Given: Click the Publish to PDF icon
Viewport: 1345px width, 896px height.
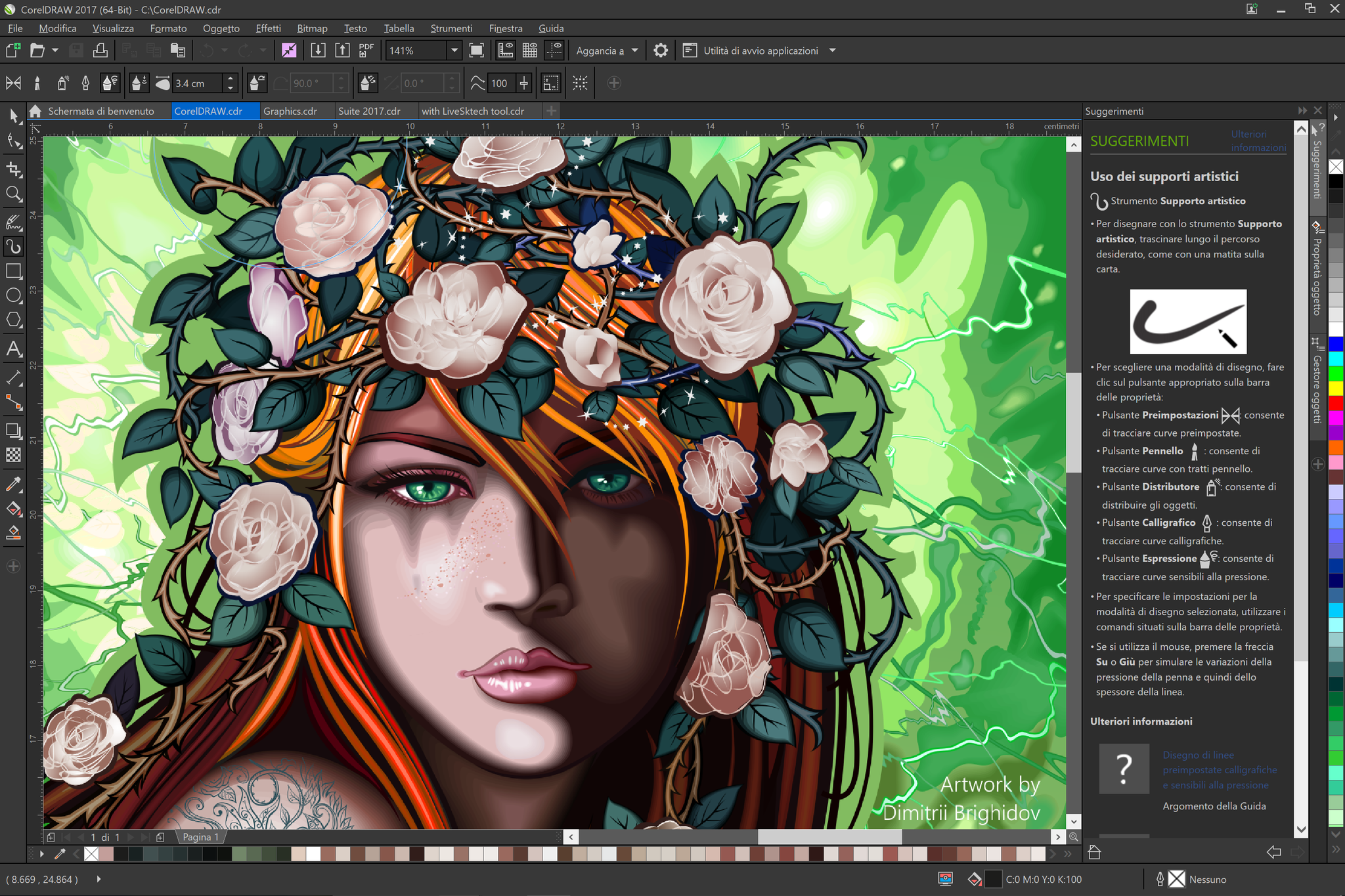Looking at the screenshot, I should [x=366, y=51].
